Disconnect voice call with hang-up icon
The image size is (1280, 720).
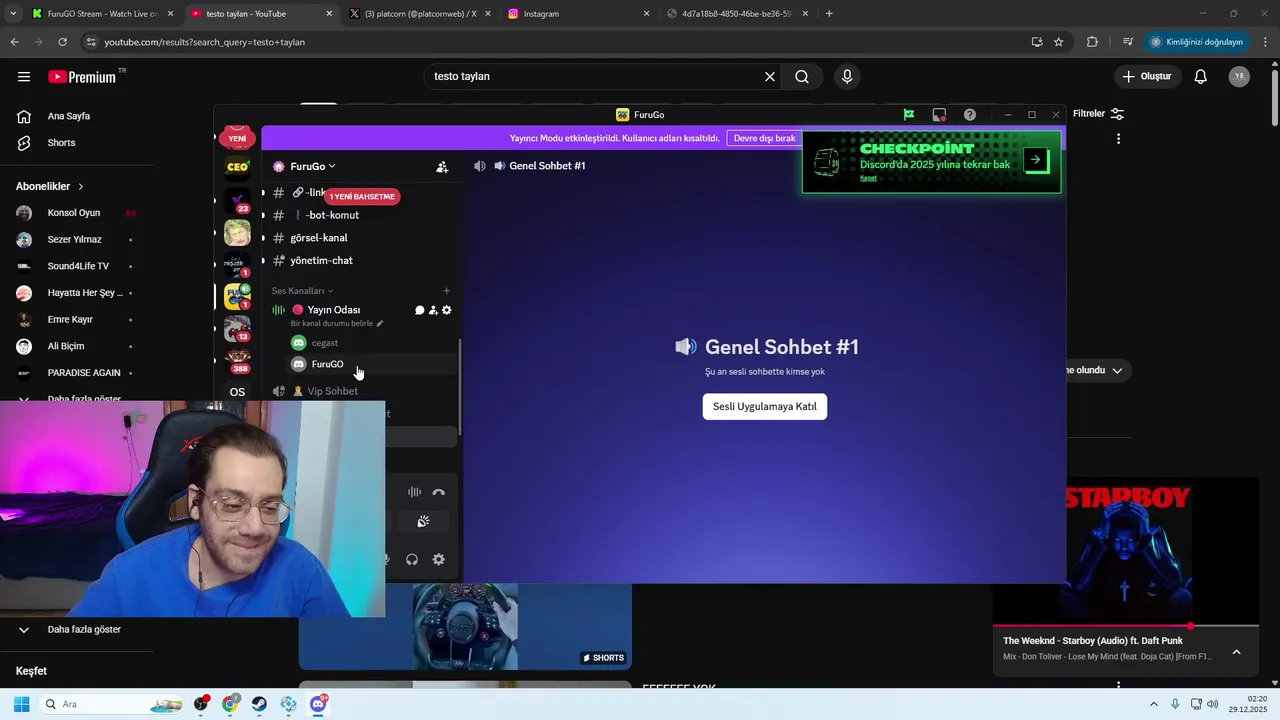click(438, 492)
